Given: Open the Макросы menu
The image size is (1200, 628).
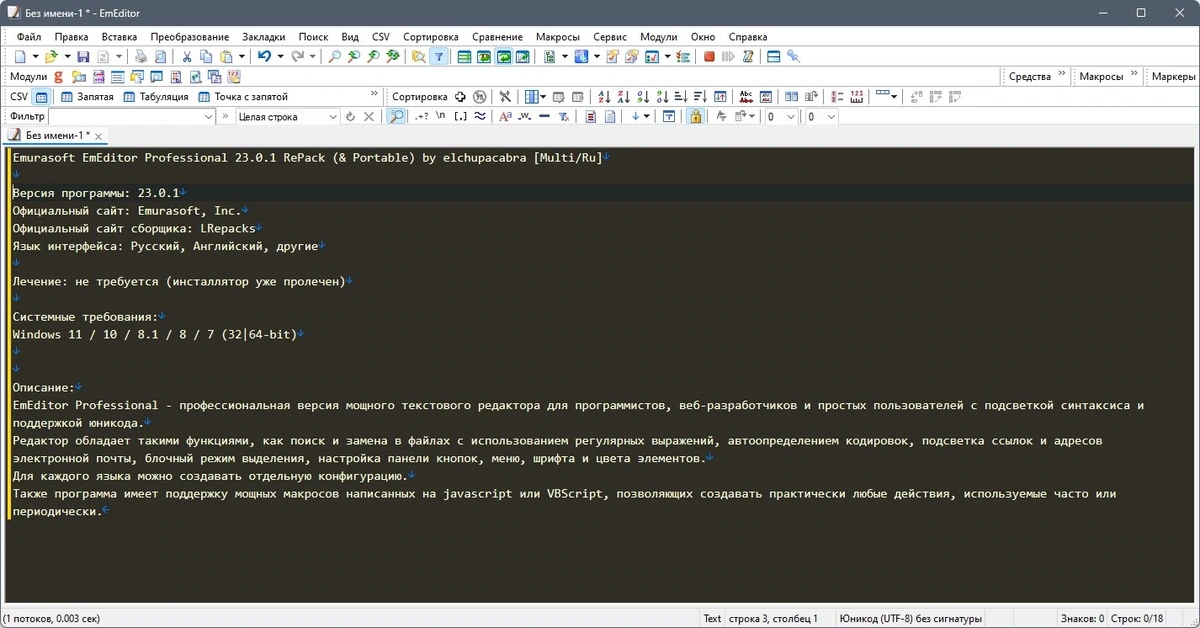Looking at the screenshot, I should 557,37.
